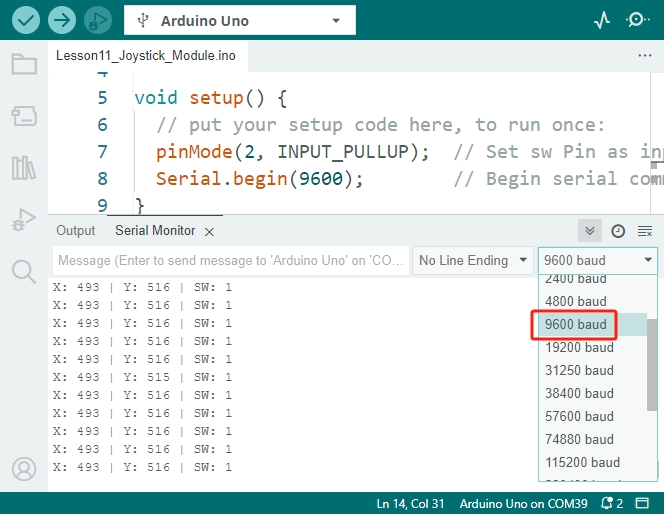Select 115200 baud option

click(592, 462)
